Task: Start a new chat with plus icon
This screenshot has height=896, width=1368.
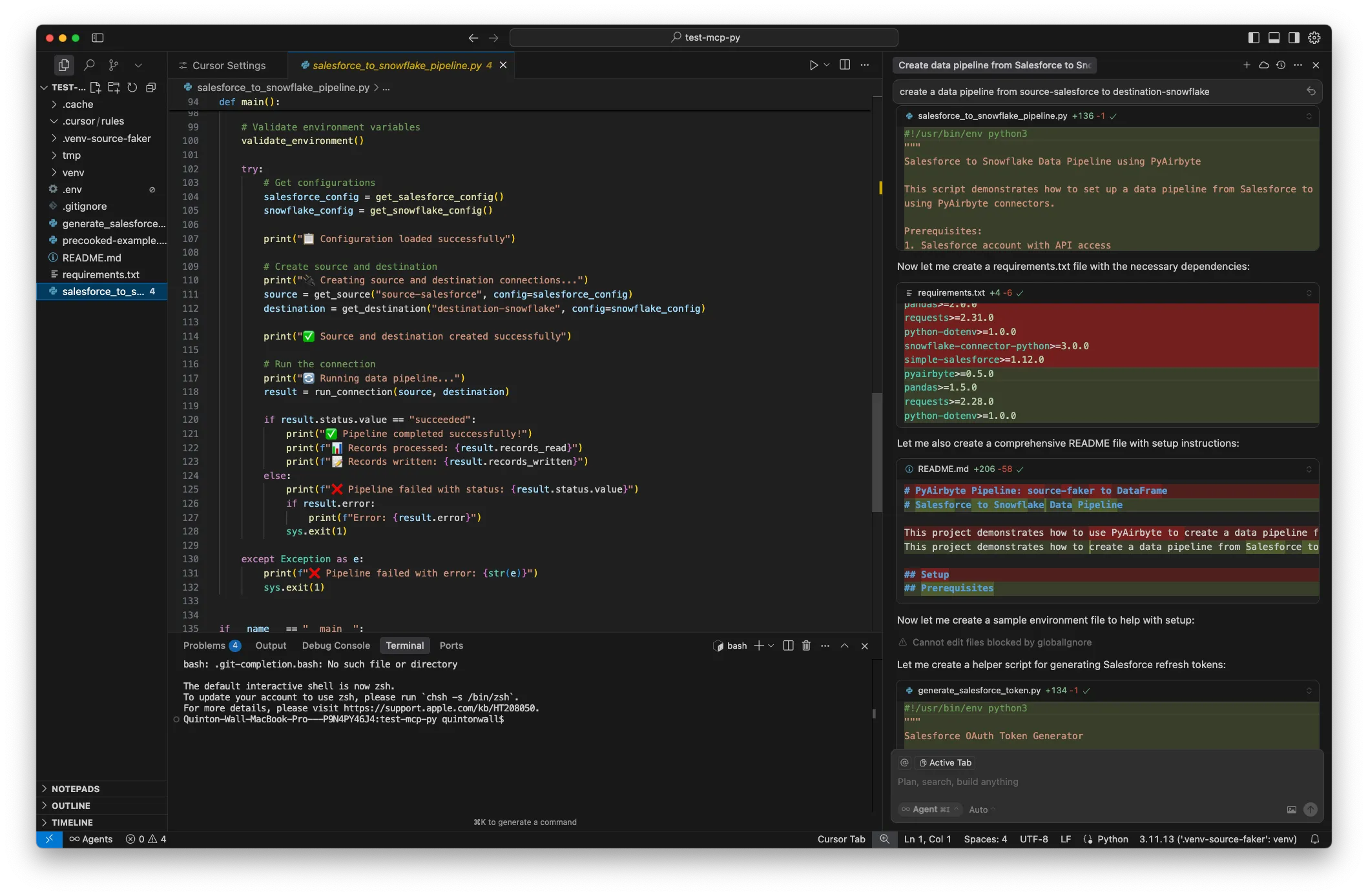Action: pos(1247,65)
